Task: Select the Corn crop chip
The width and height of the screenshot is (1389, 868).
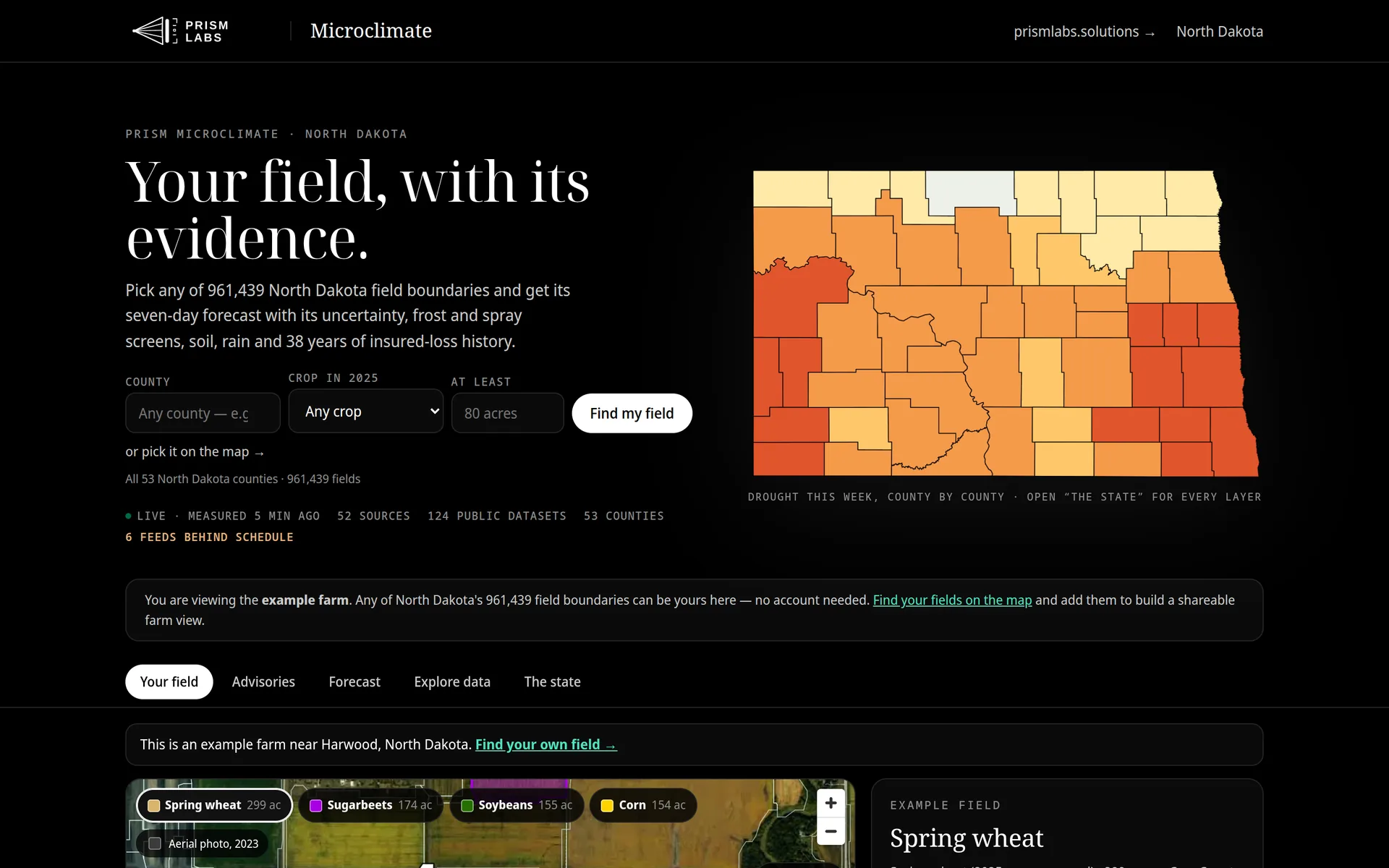Action: [643, 805]
